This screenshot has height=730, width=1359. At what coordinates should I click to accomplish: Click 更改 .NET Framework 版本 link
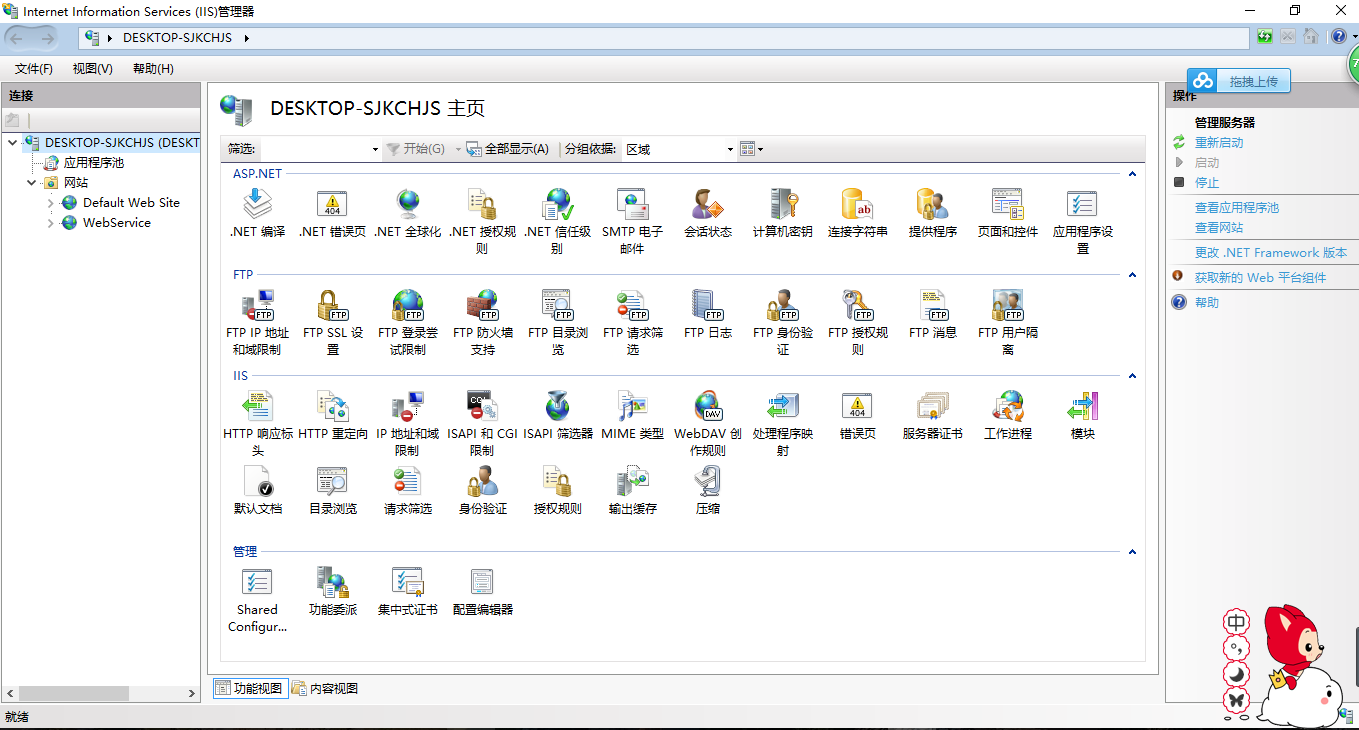[1271, 253]
